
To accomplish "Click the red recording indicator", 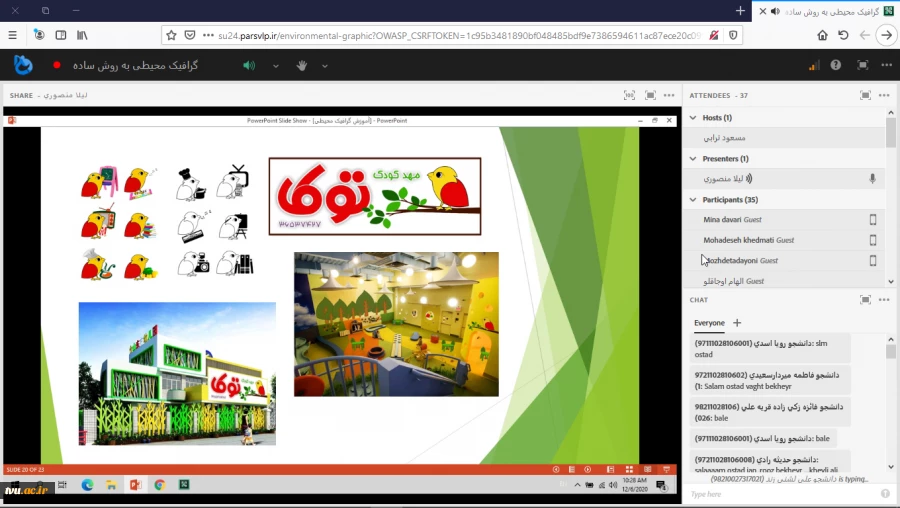I will point(57,66).
